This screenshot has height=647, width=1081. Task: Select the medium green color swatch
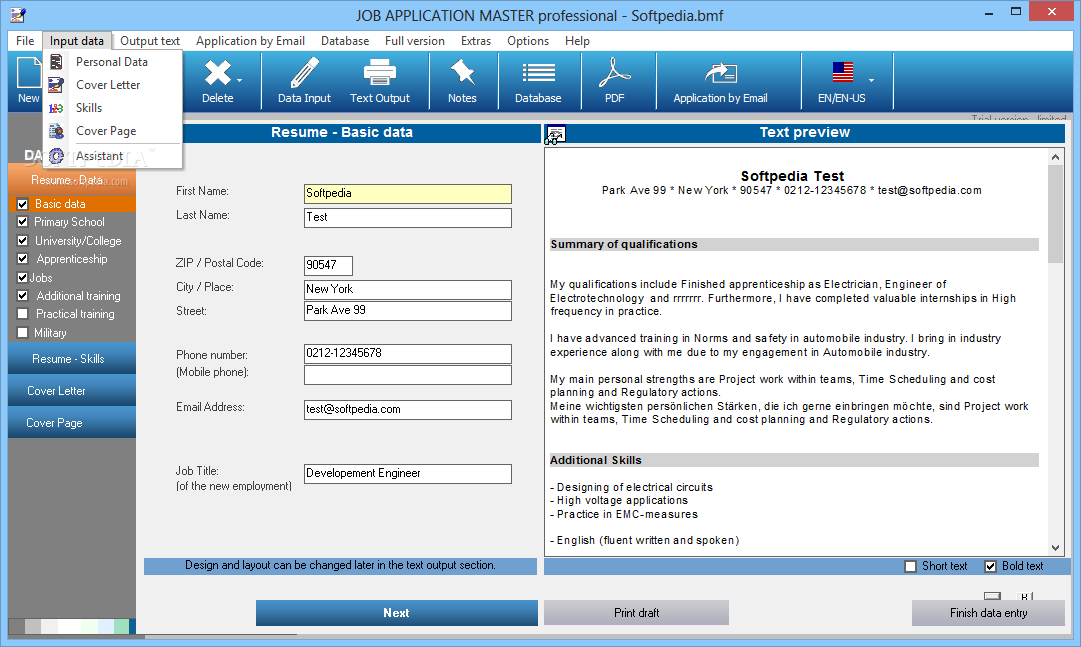[121, 626]
